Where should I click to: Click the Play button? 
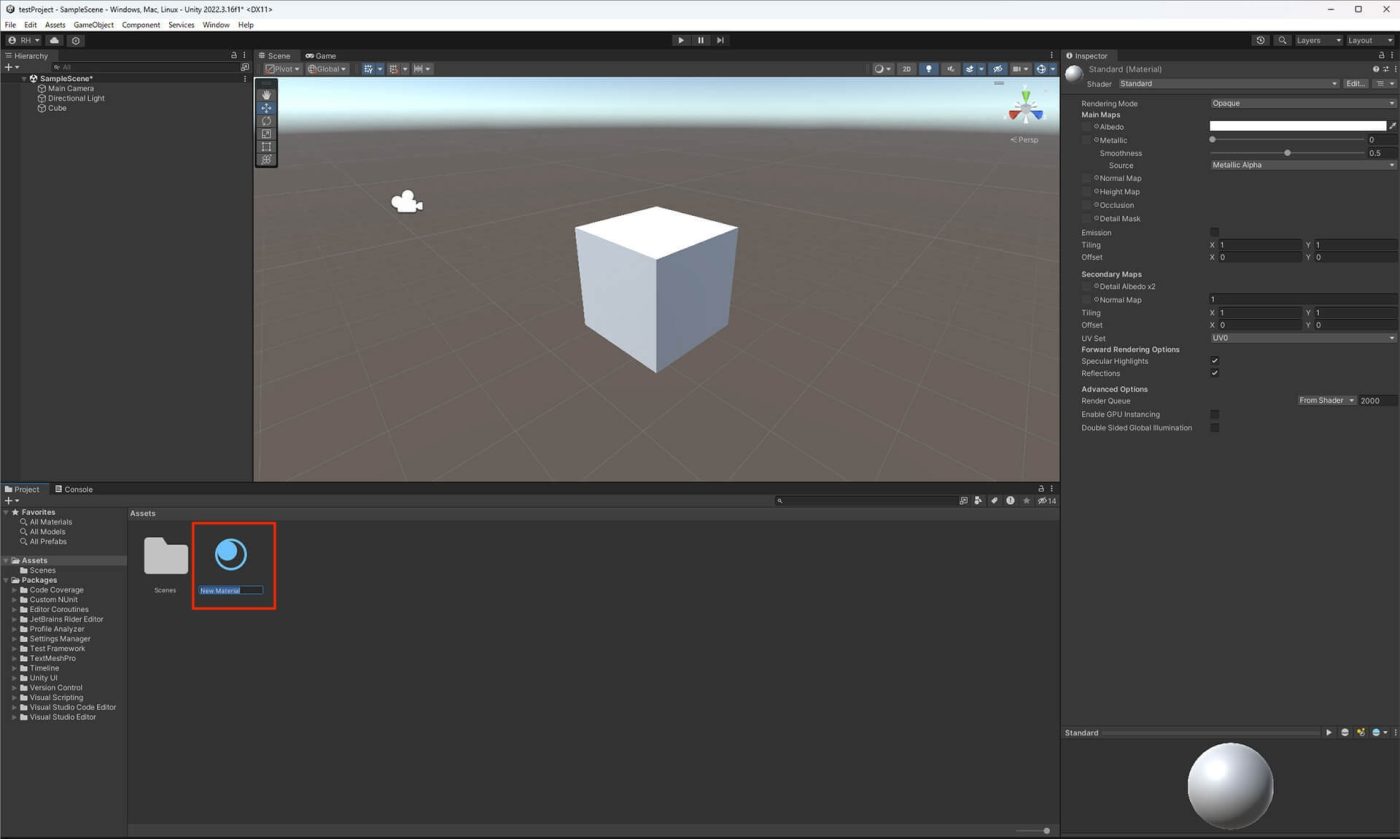(x=680, y=40)
